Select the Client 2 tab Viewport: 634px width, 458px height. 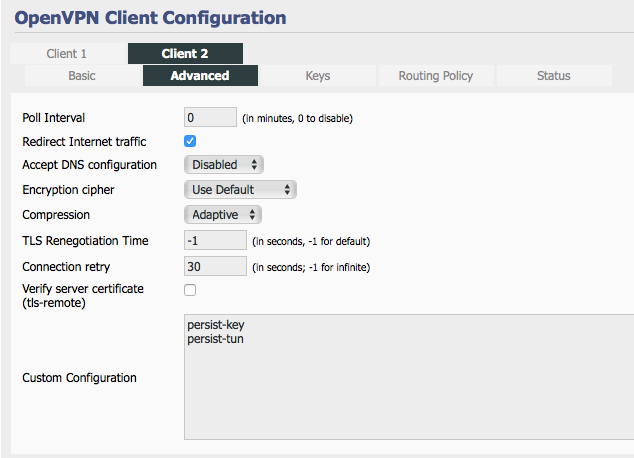pos(185,53)
